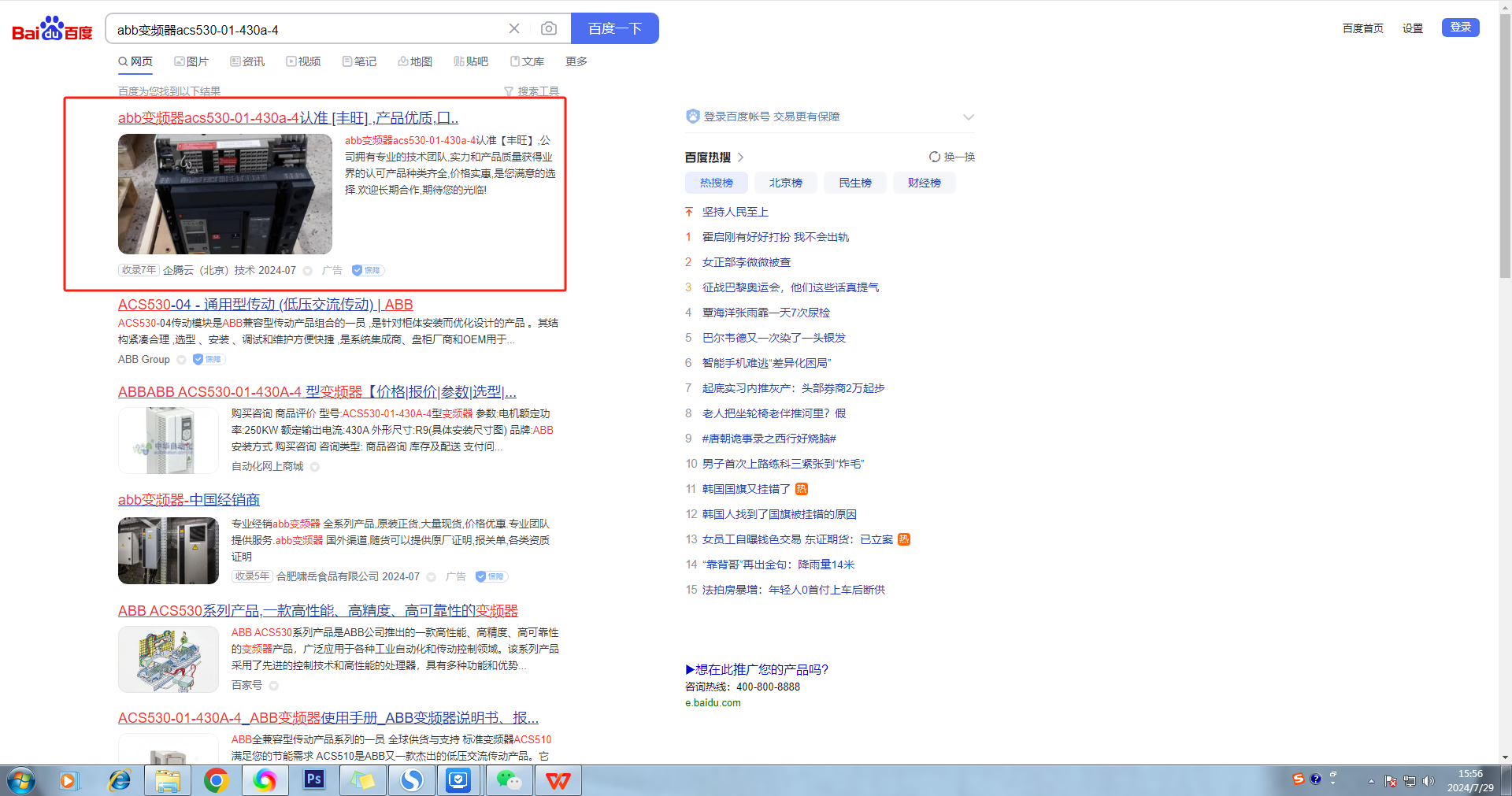Click the camera image search icon
The height and width of the screenshot is (796, 1512).
(x=549, y=29)
